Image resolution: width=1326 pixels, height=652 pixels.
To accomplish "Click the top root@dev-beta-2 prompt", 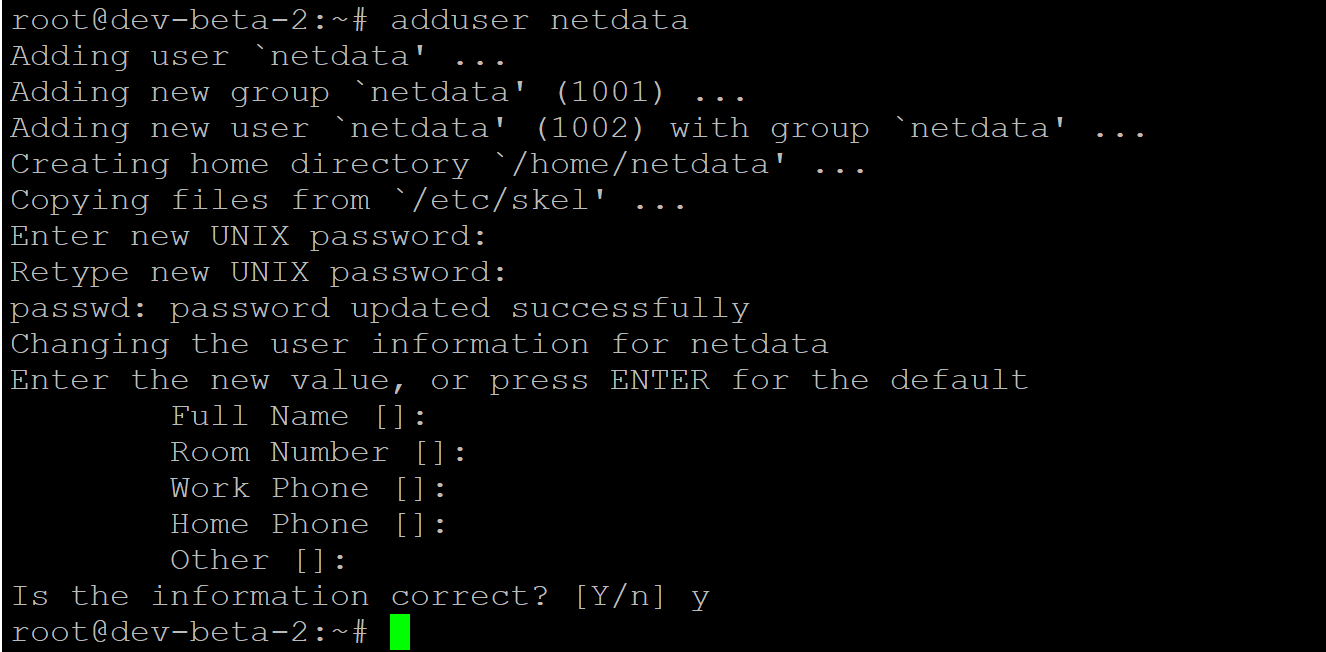I will pos(190,20).
